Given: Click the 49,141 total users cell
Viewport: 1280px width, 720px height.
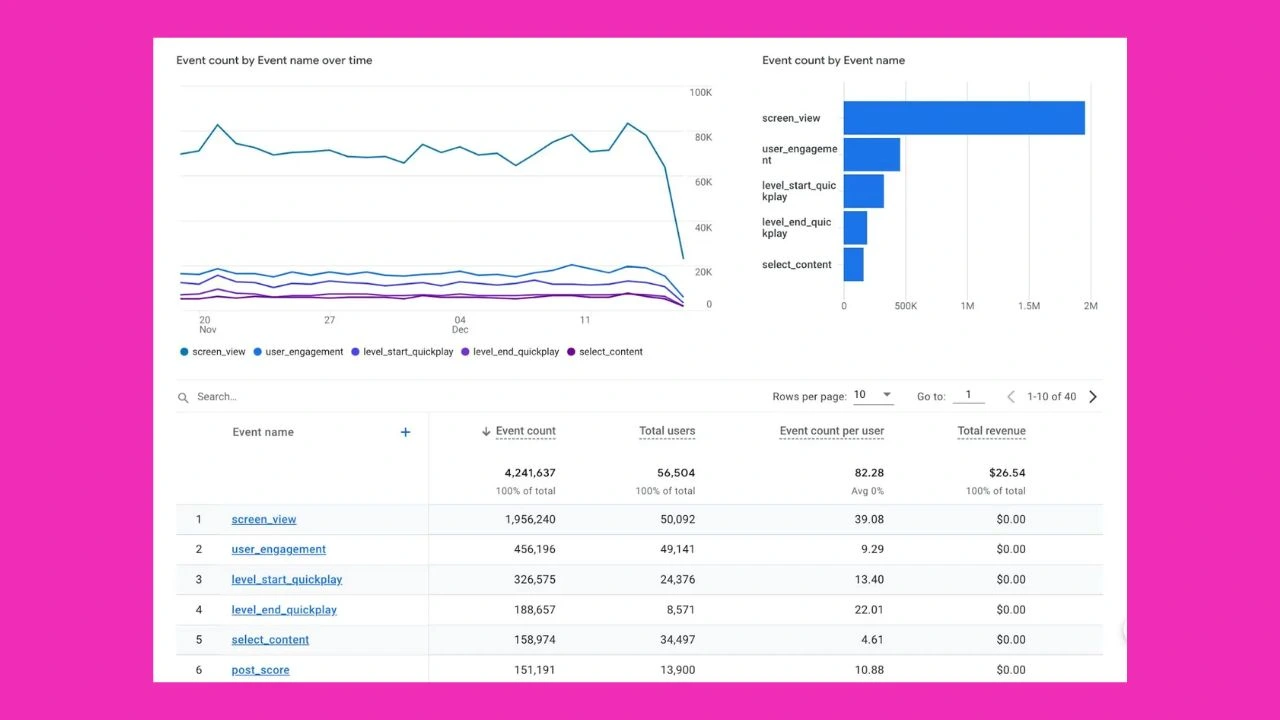Looking at the screenshot, I should click(x=678, y=550).
